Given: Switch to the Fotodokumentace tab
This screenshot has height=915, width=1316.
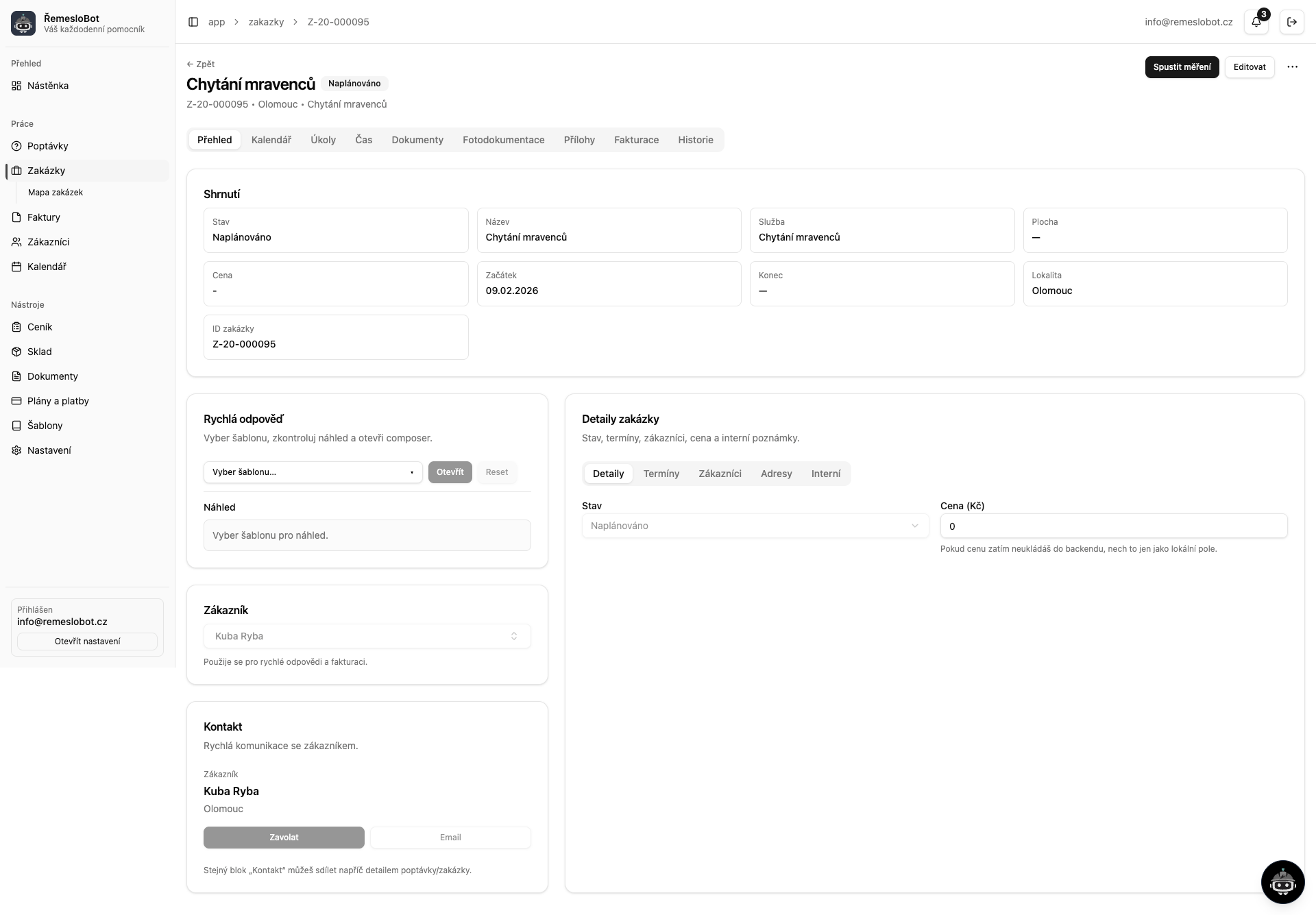Looking at the screenshot, I should pyautogui.click(x=503, y=140).
